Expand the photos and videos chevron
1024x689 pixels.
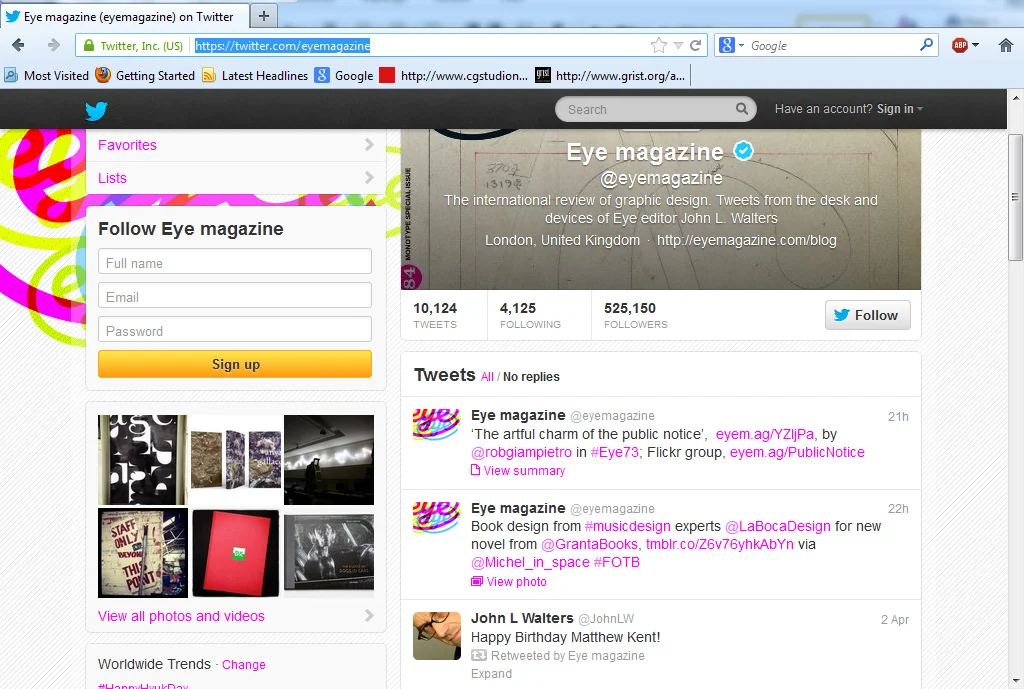(x=369, y=615)
